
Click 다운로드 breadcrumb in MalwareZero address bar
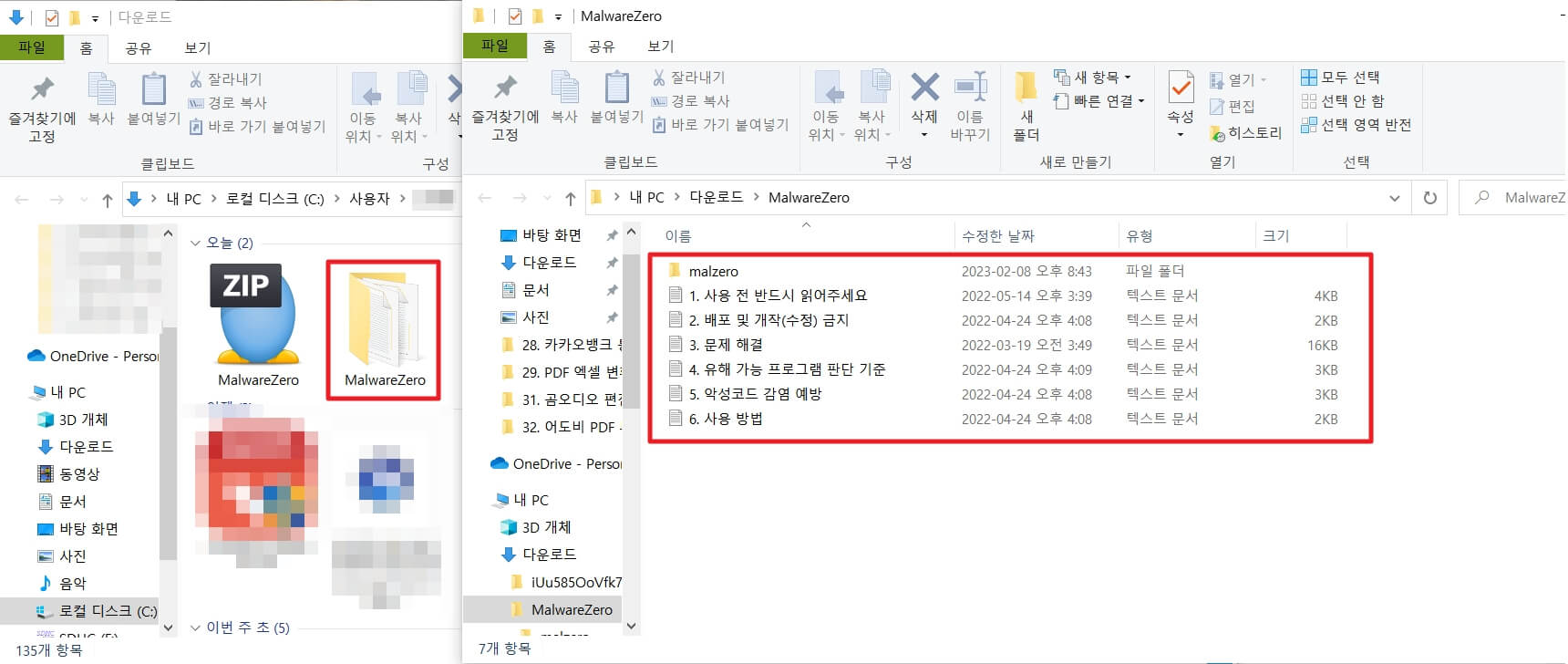pyautogui.click(x=716, y=197)
